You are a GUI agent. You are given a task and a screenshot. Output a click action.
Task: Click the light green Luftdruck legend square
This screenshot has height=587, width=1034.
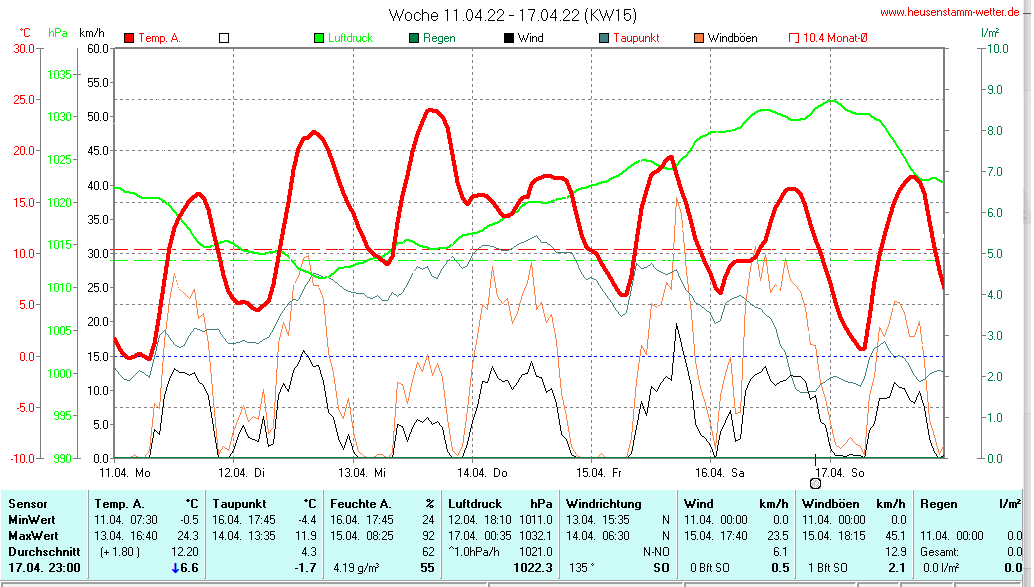click(319, 38)
